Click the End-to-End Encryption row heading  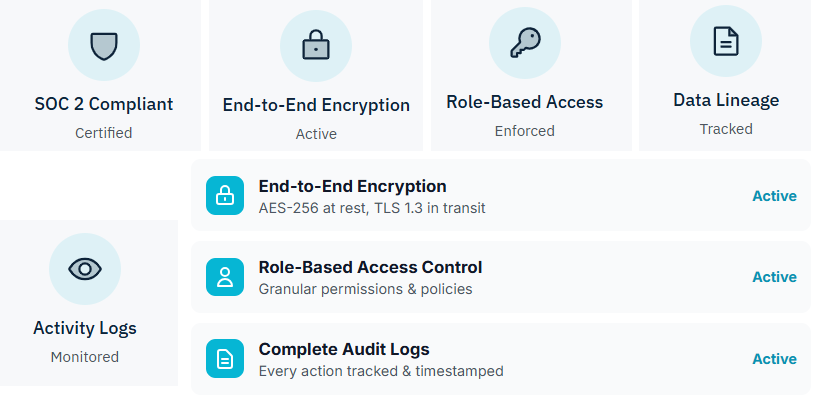(x=352, y=186)
